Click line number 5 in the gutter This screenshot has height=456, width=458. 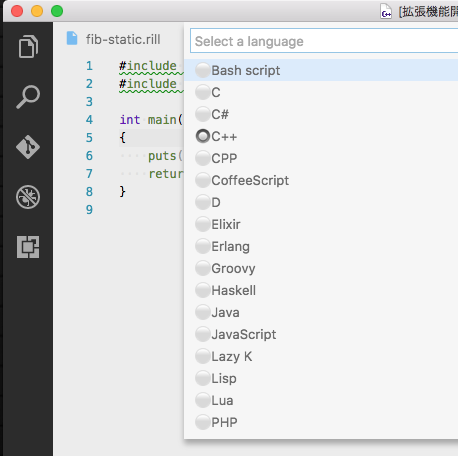(x=89, y=137)
